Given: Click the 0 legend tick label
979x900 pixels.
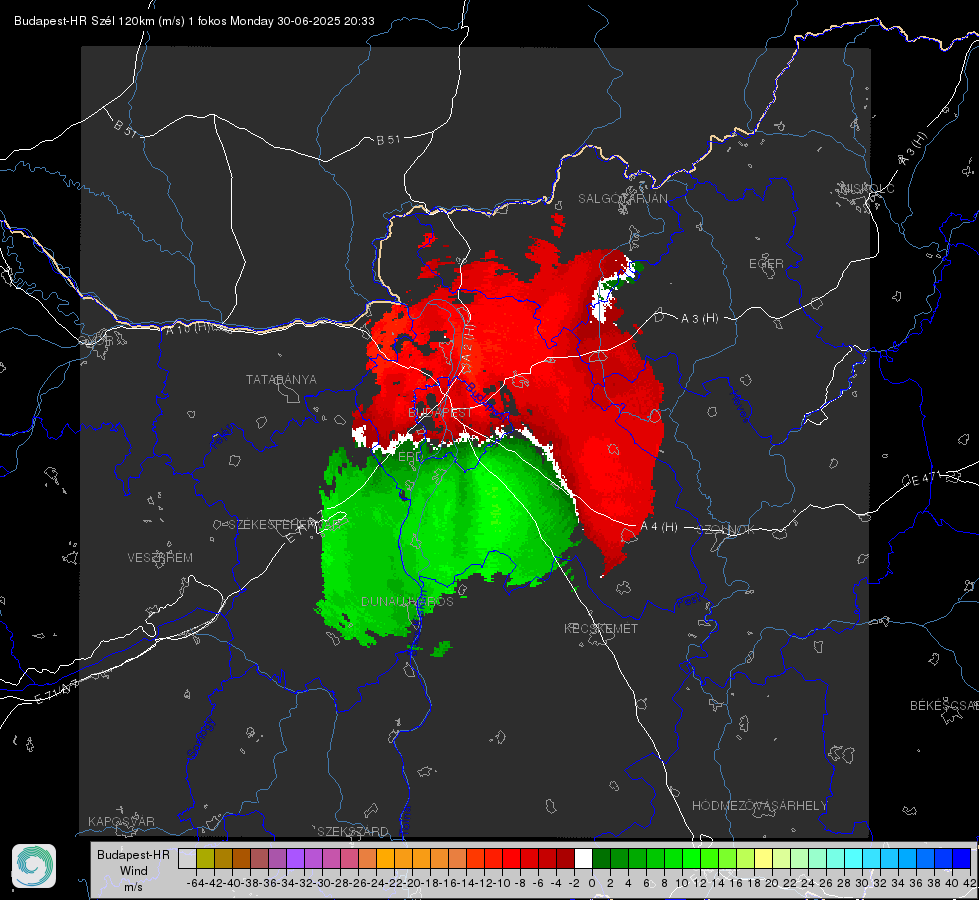Looking at the screenshot, I should tap(592, 883).
